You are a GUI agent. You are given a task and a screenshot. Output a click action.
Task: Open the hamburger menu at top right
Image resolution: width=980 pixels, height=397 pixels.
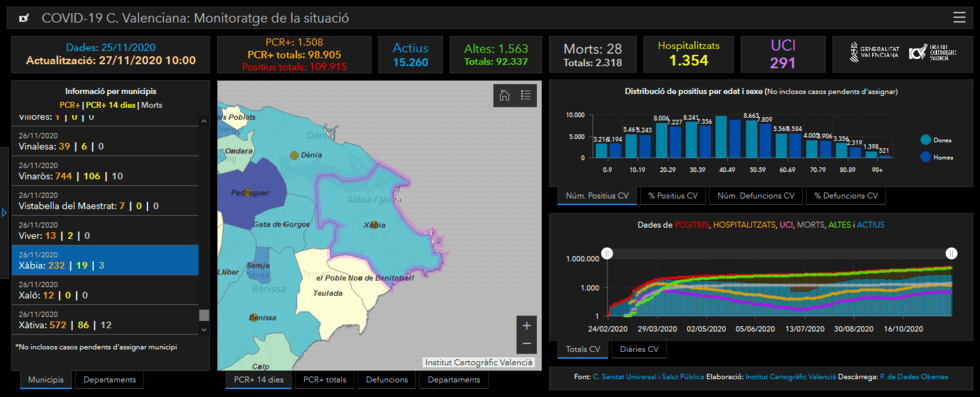coord(959,18)
